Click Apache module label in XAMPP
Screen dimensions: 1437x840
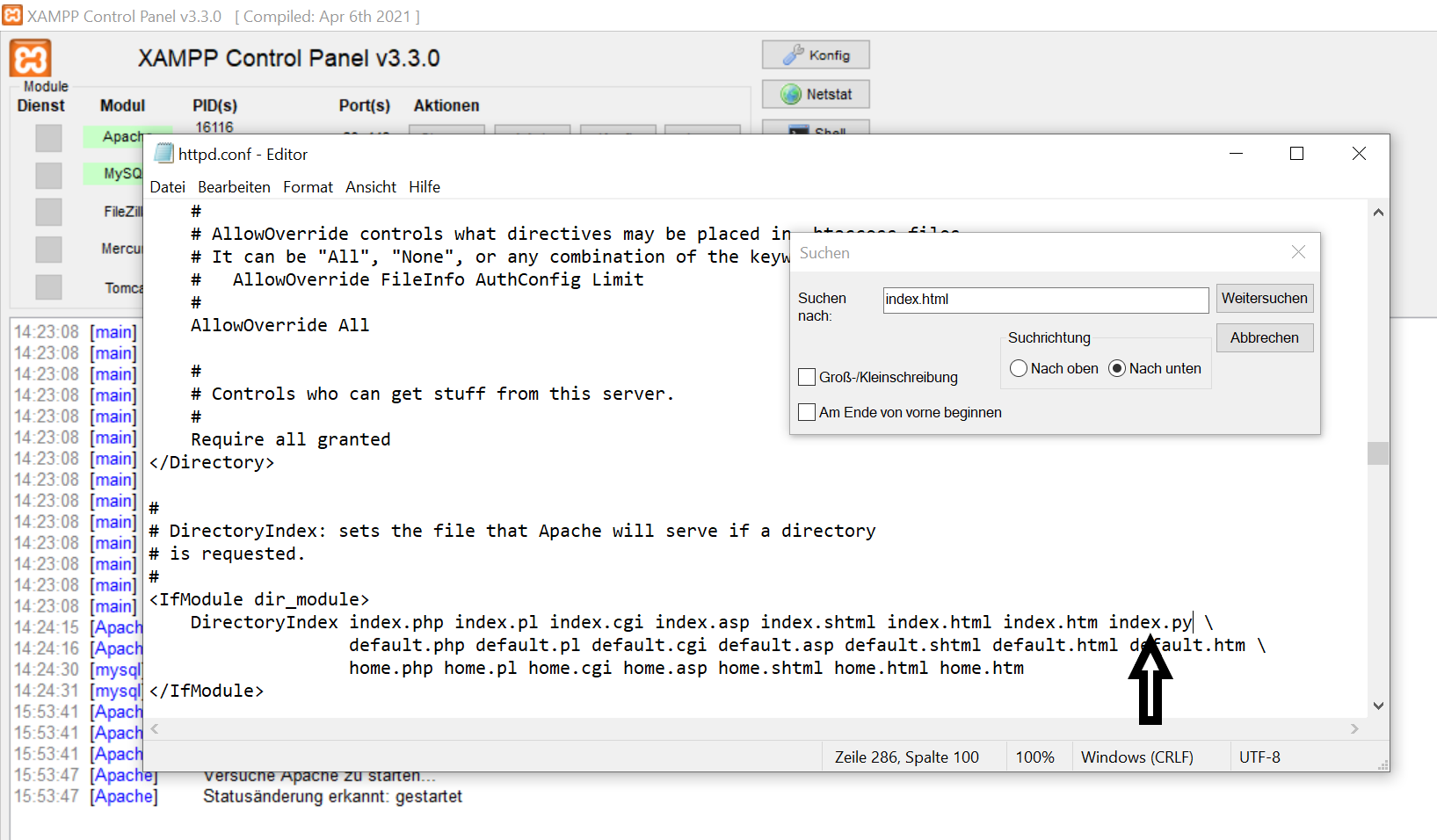(121, 136)
